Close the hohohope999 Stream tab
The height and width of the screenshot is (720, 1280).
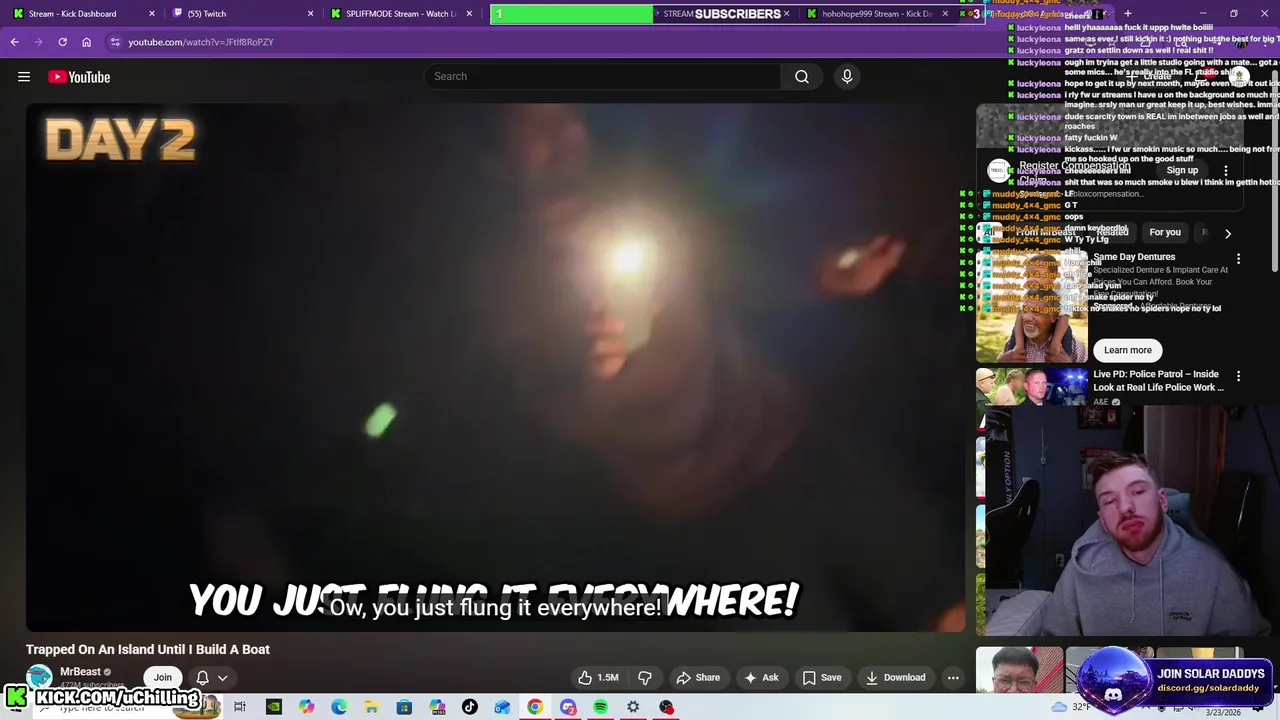click(x=945, y=14)
